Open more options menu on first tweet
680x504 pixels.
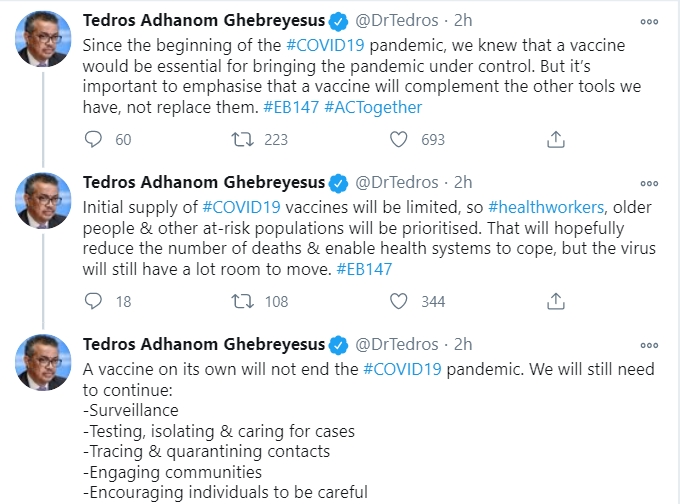[649, 22]
